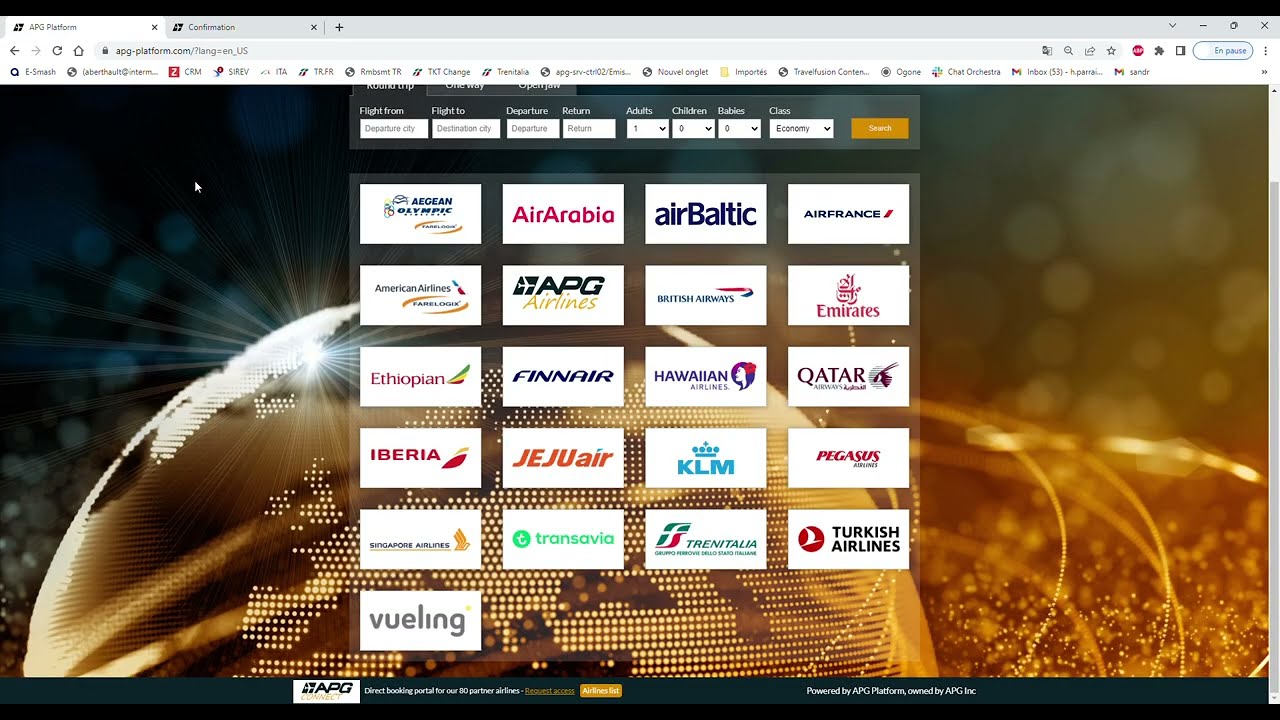Open the E-Smash bookmark
Viewport: 1280px width, 720px height.
(x=33, y=72)
